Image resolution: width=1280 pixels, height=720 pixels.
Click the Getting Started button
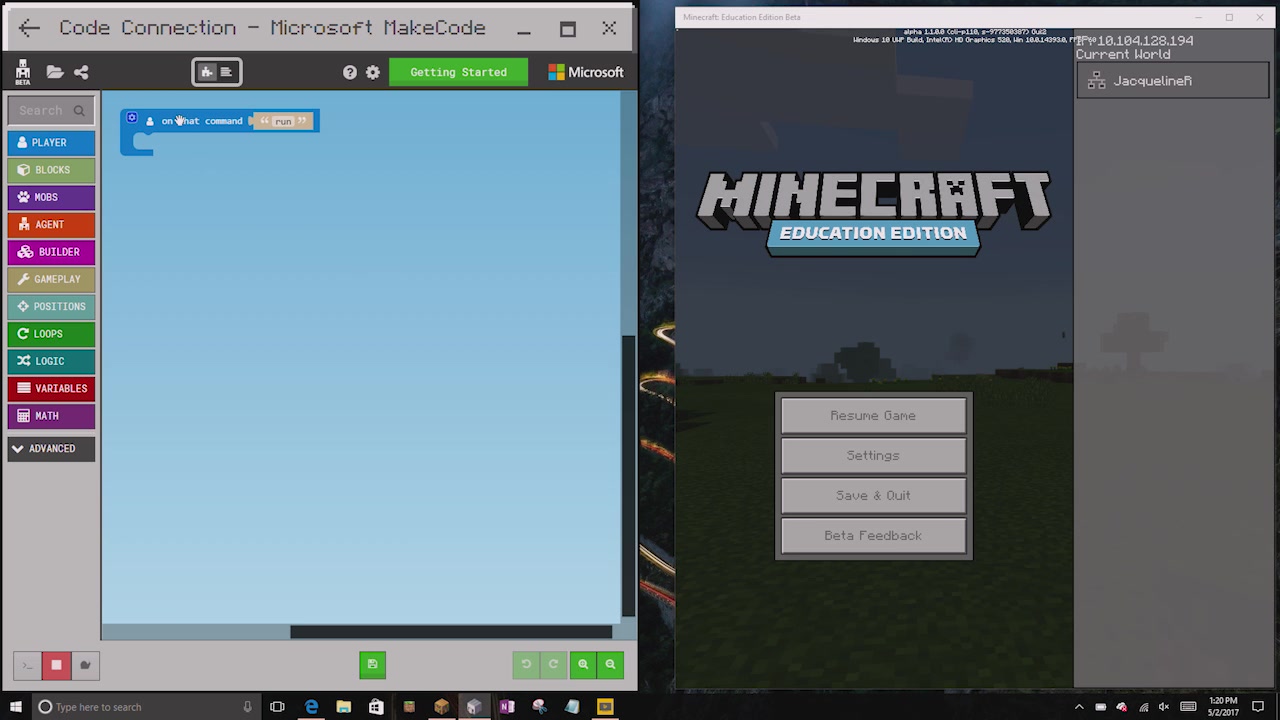(458, 72)
